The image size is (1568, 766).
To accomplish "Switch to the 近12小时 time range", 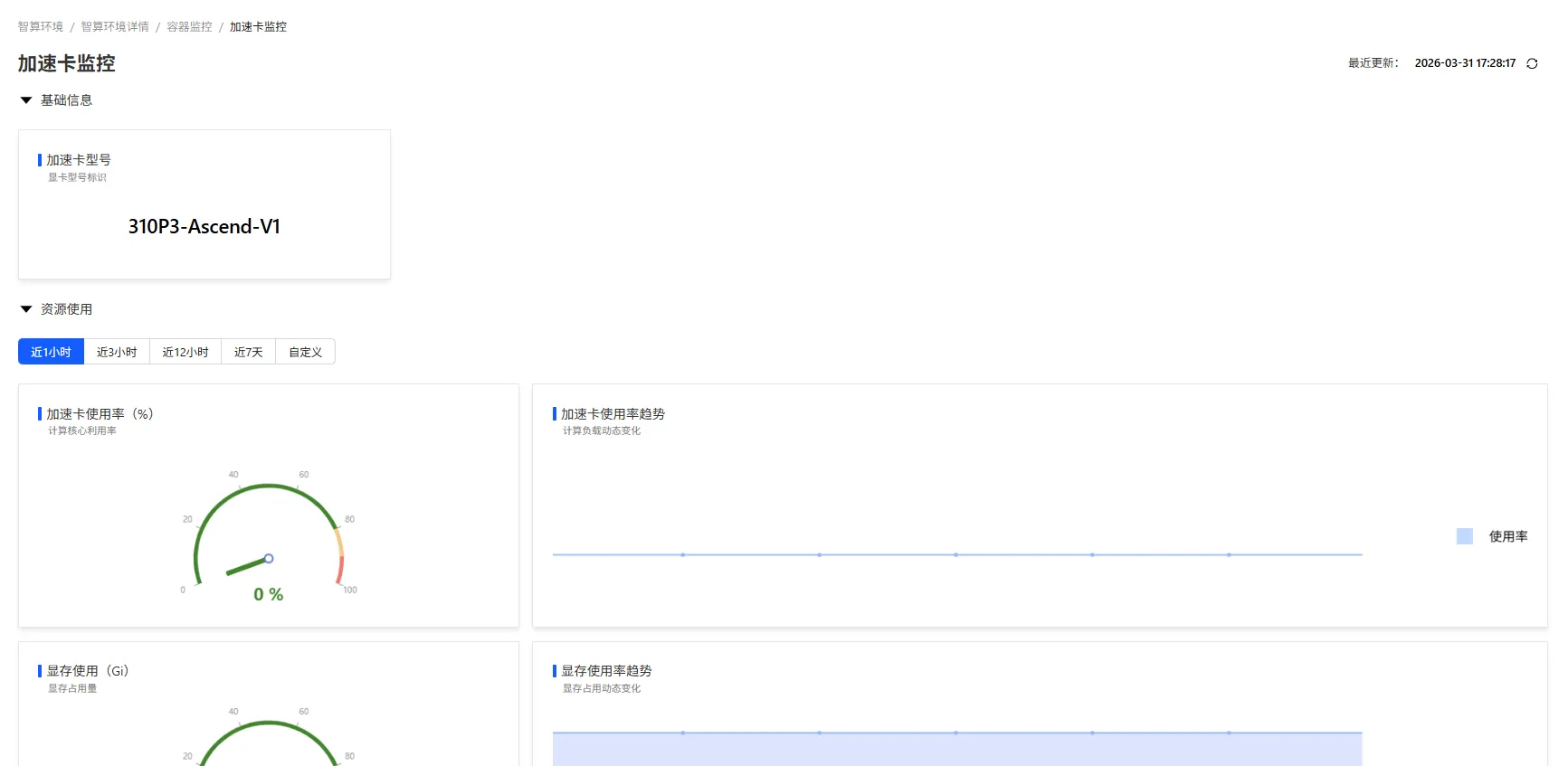I will point(185,352).
